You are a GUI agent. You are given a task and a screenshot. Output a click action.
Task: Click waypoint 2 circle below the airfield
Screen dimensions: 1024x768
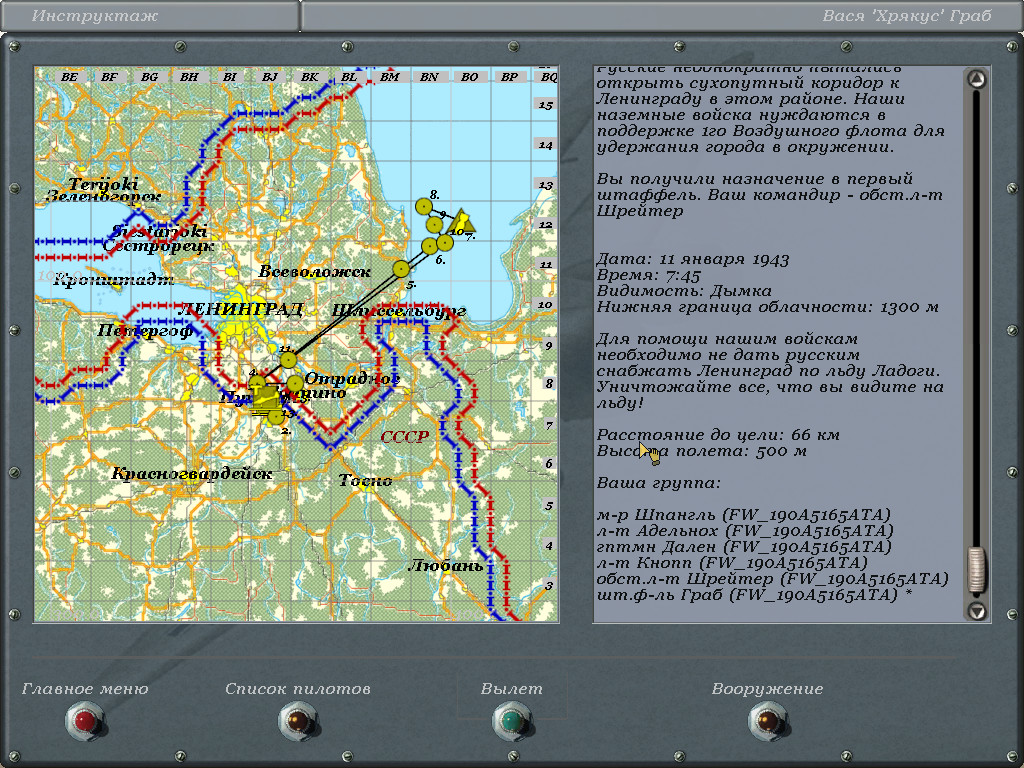pos(276,417)
